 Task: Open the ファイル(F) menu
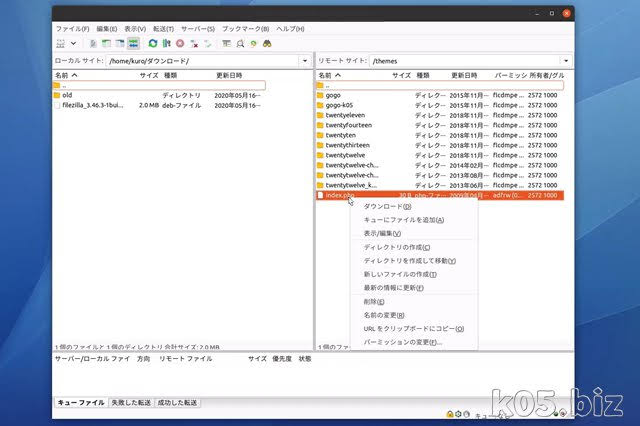(x=73, y=29)
